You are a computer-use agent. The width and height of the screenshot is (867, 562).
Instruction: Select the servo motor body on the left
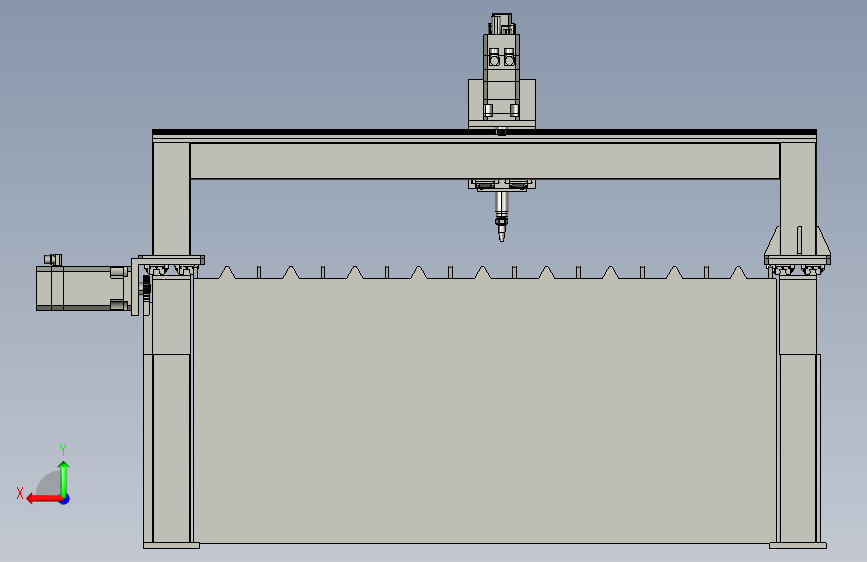(x=83, y=288)
